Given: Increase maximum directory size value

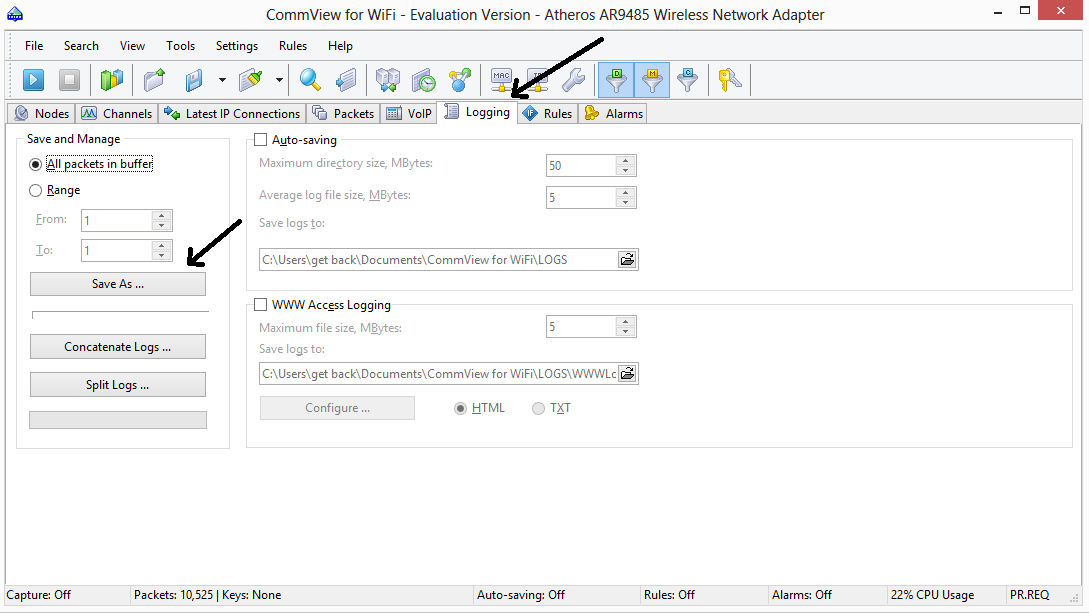Looking at the screenshot, I should [626, 161].
